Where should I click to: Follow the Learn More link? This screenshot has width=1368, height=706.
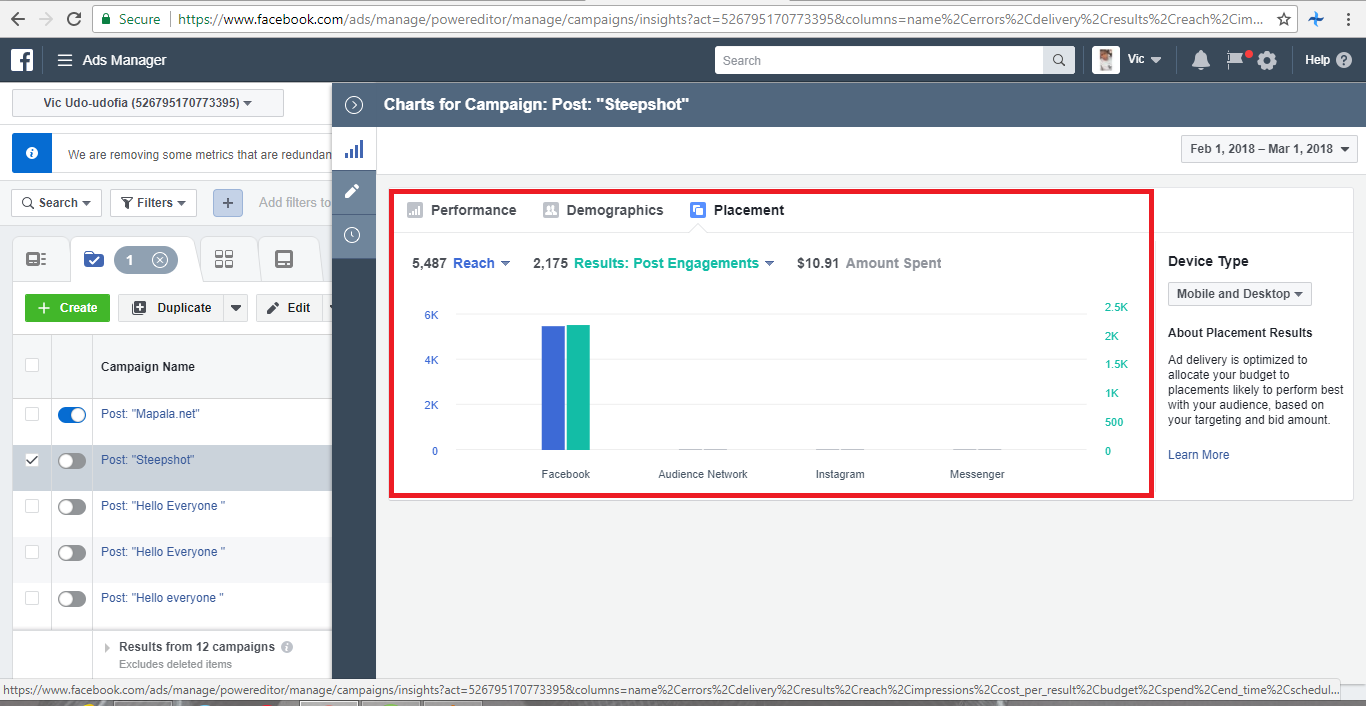pos(1198,455)
